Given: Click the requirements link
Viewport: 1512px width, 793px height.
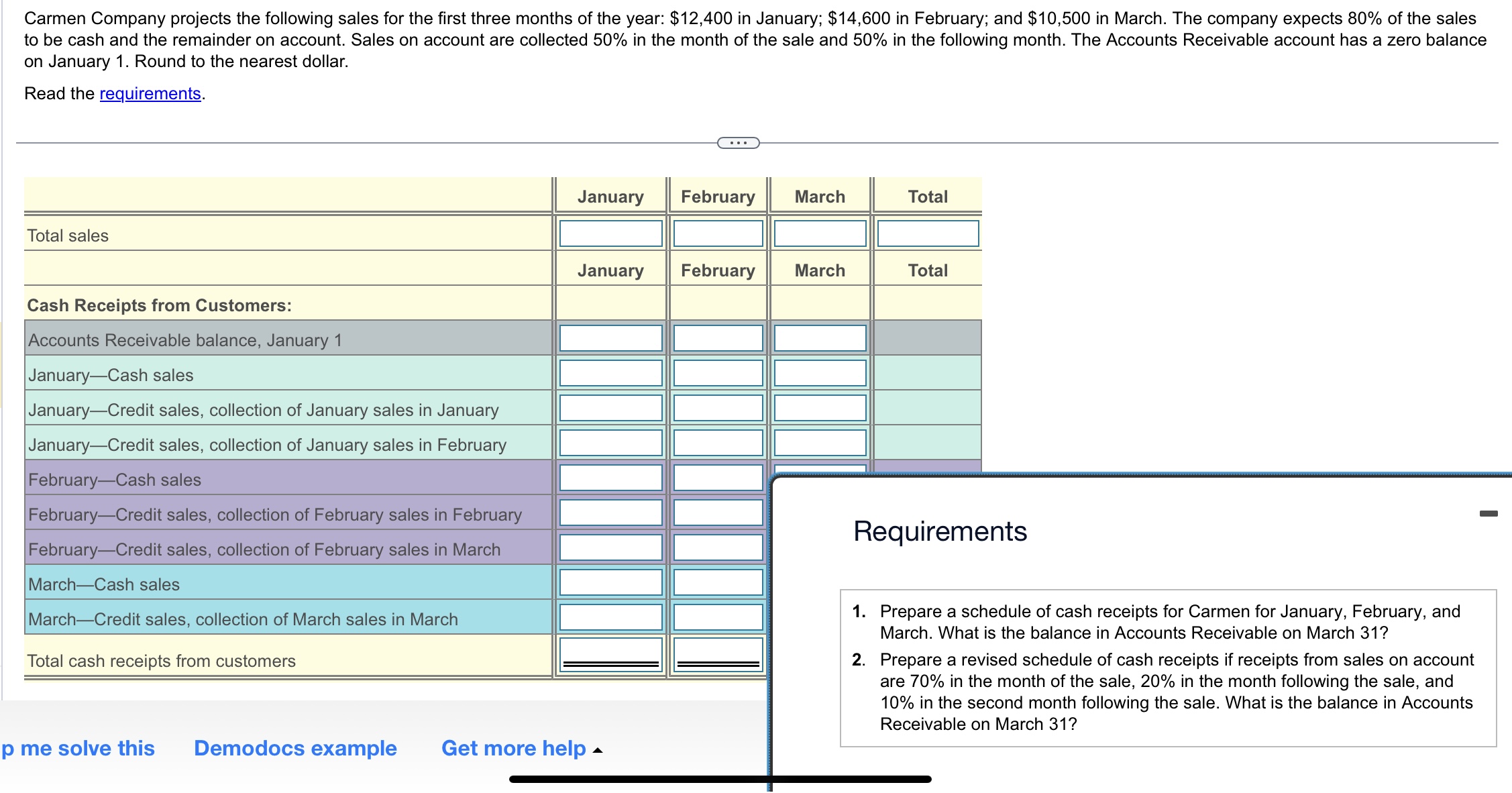Looking at the screenshot, I should (150, 94).
